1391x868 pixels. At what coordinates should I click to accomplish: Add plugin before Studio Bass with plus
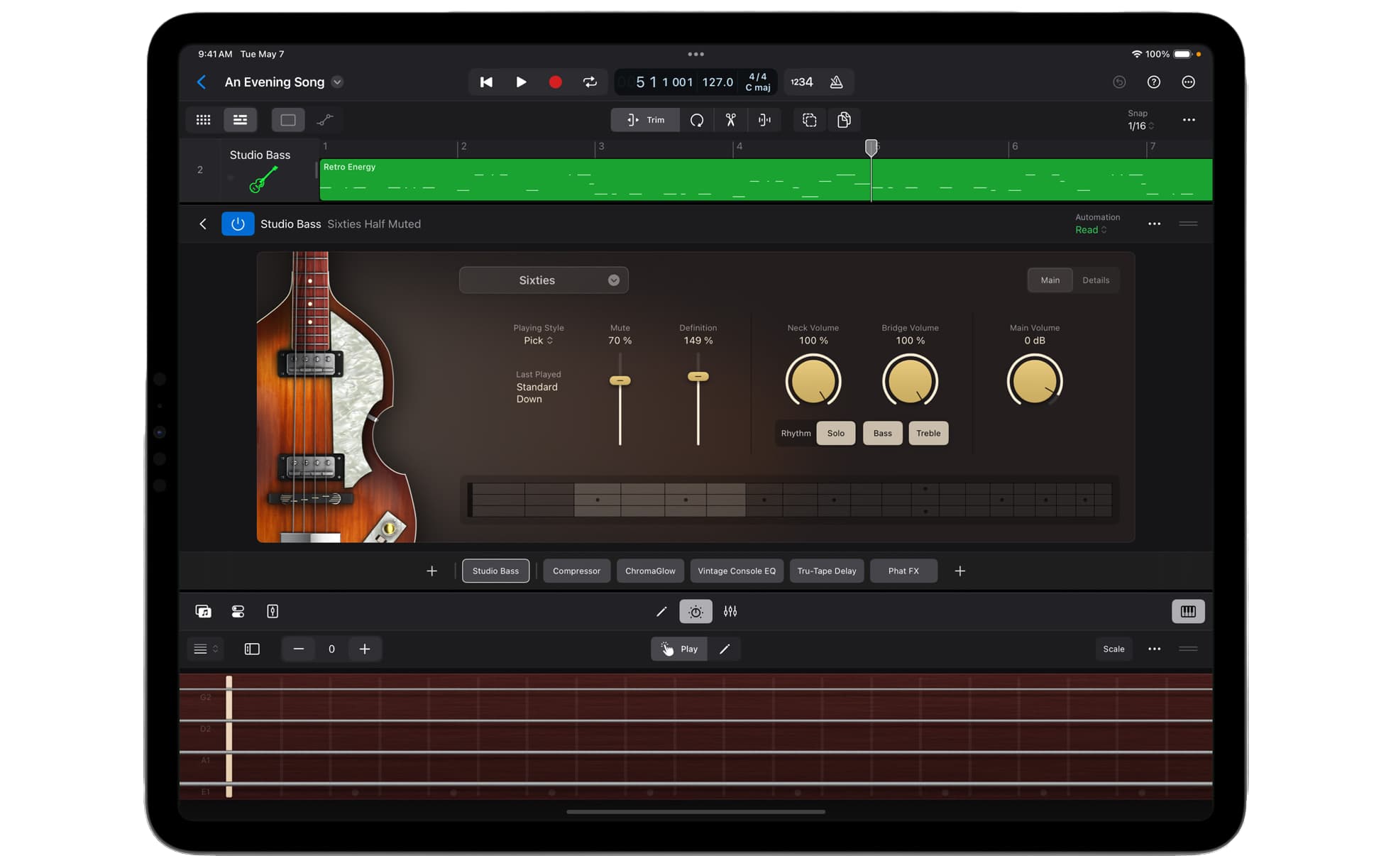431,571
